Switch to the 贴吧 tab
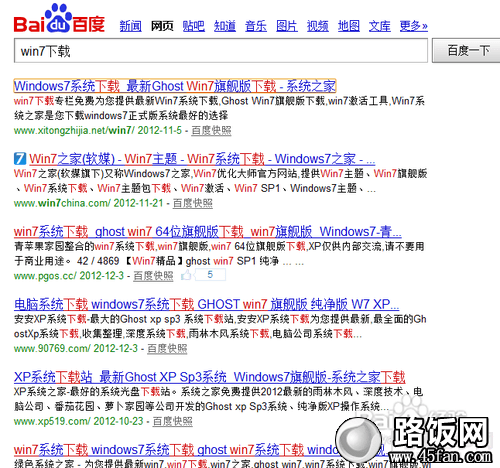The height and width of the screenshot is (468, 500). (x=193, y=26)
